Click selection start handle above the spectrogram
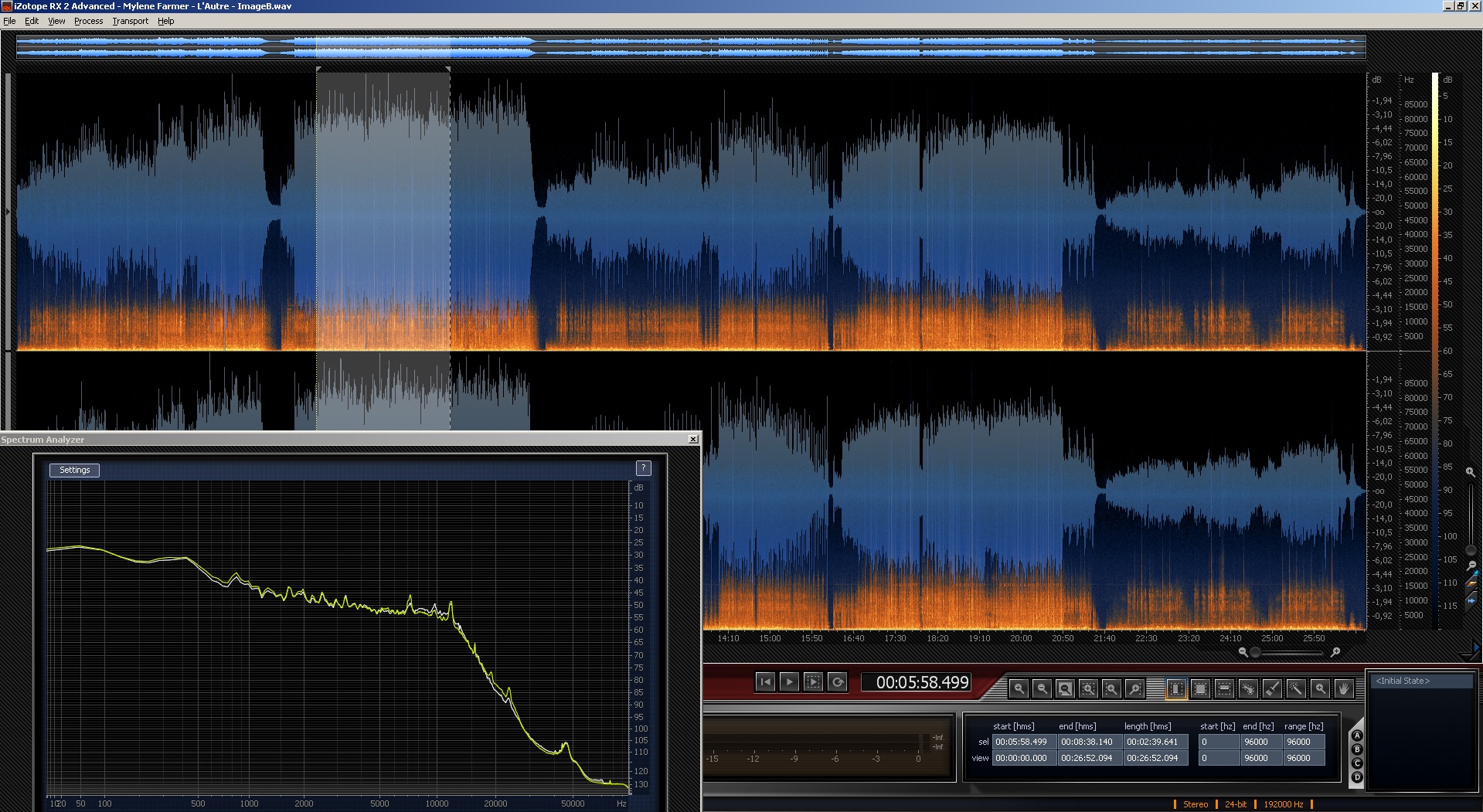This screenshot has height=812, width=1483. (318, 70)
